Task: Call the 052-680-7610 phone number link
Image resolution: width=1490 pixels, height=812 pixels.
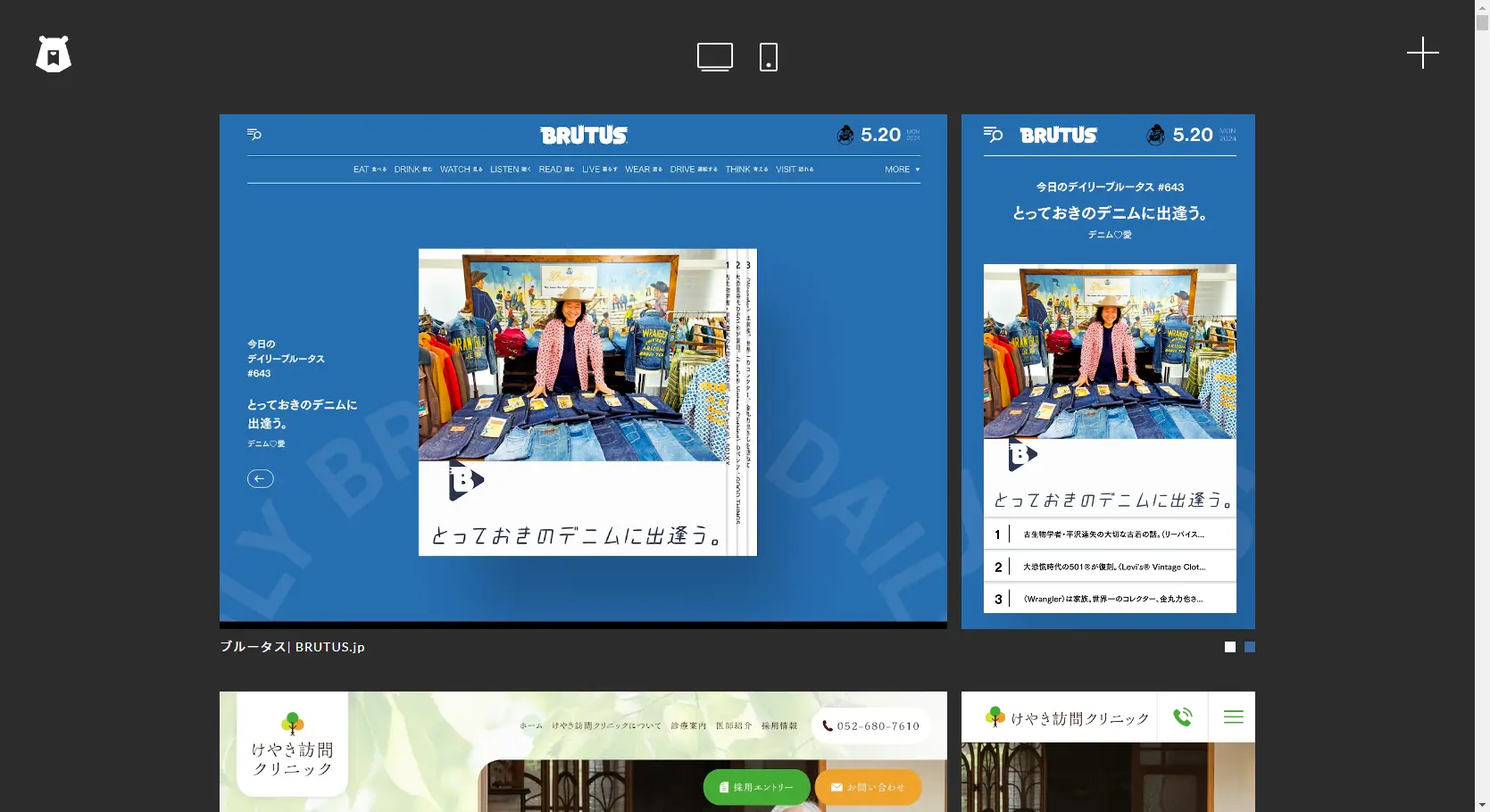Action: [870, 725]
